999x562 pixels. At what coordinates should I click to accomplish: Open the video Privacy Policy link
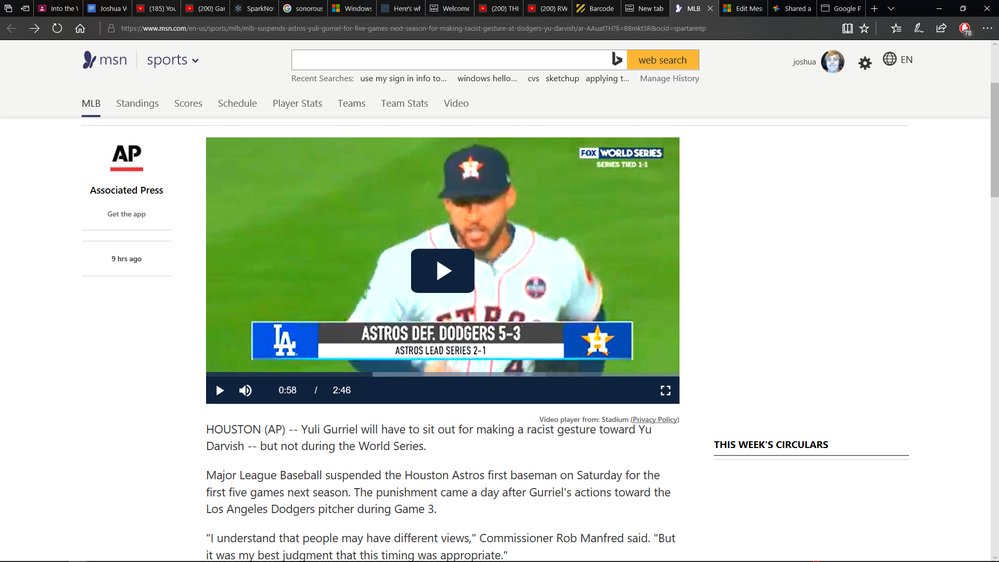click(654, 419)
